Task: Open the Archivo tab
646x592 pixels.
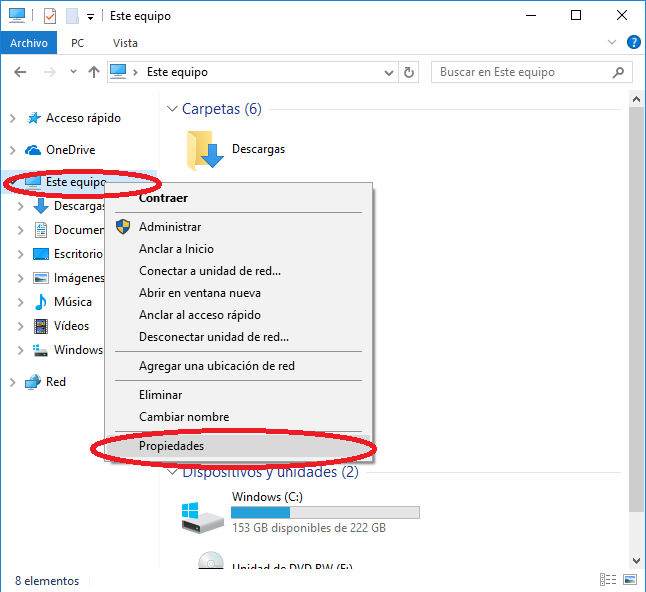Action: tap(29, 43)
